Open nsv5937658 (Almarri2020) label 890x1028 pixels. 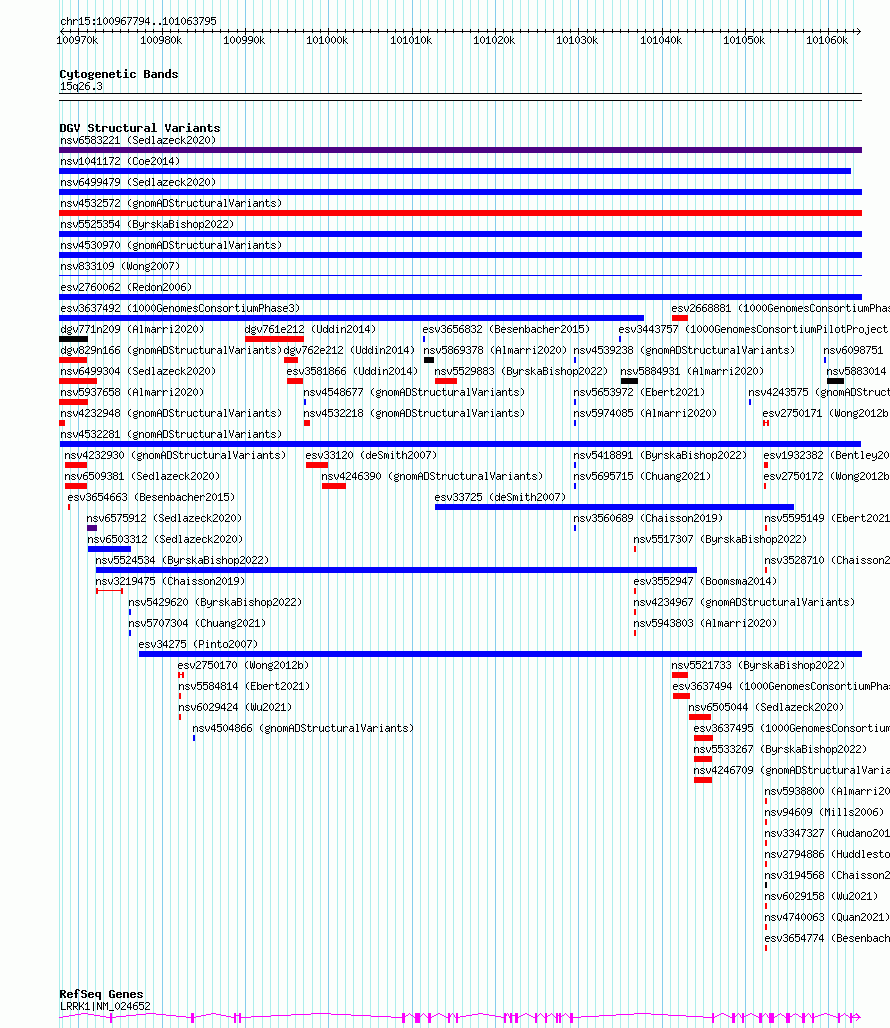132,392
